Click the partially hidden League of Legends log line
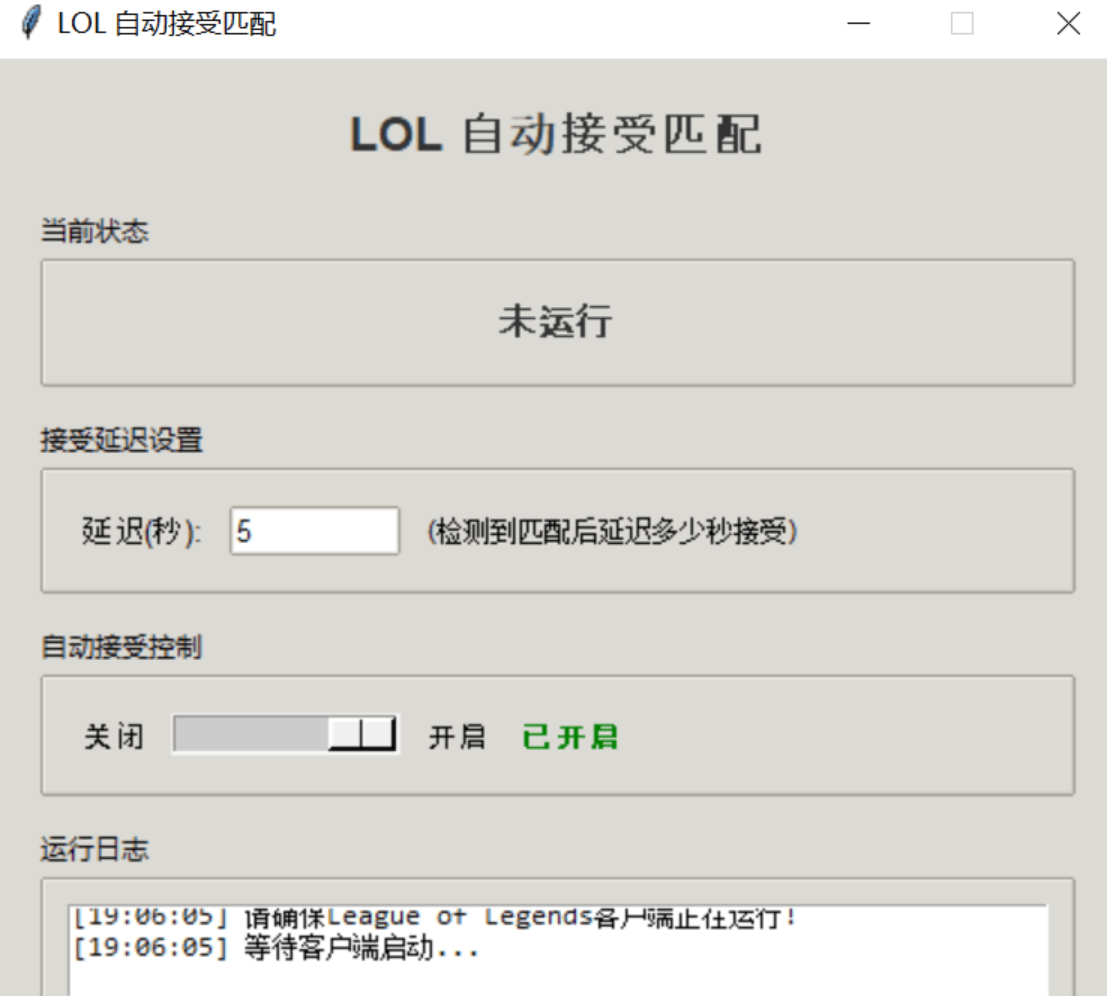Screen dimensions: 1107x996 click(x=435, y=918)
